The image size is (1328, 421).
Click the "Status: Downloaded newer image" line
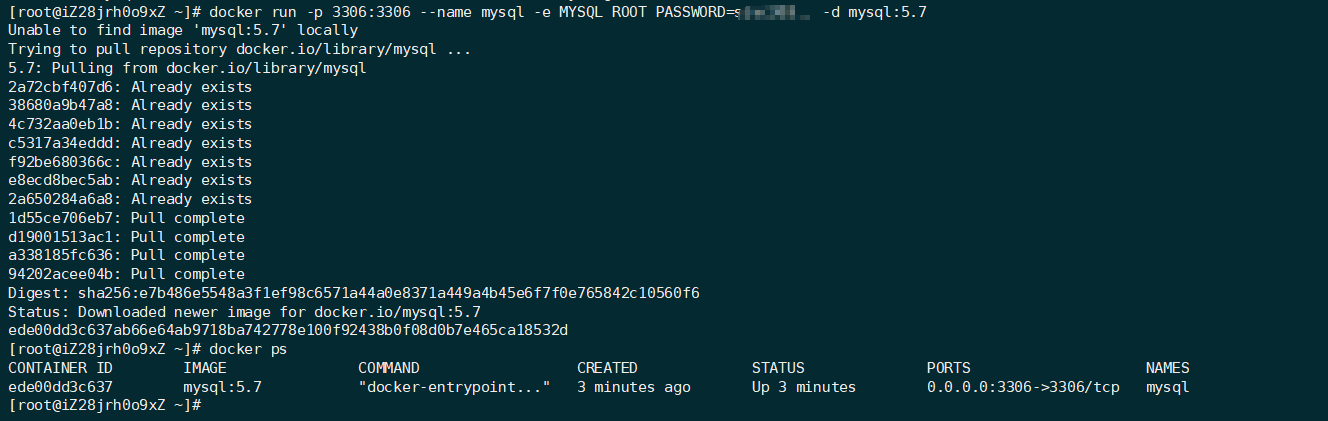244,312
